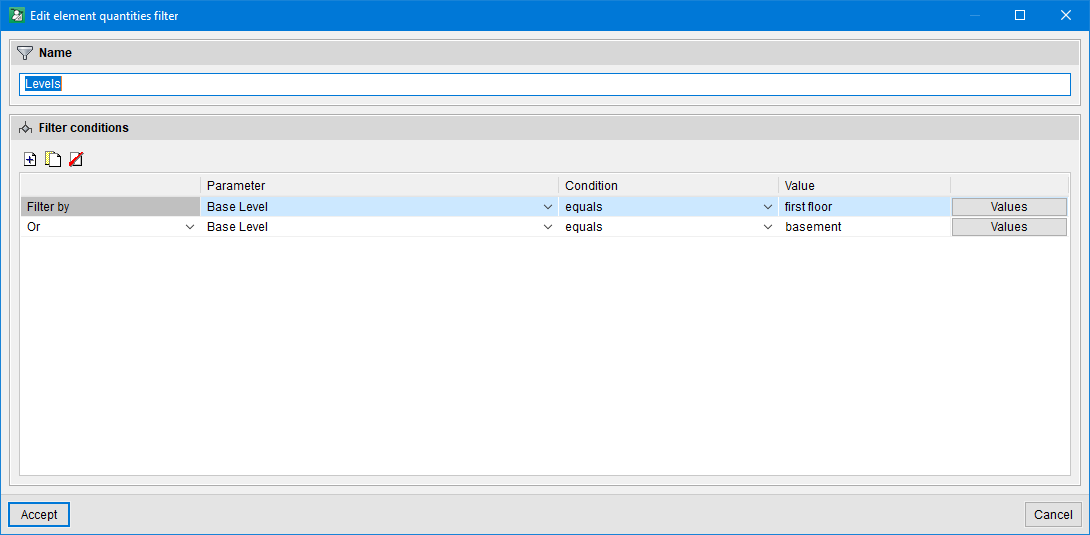Click the funnel icon beside Name
This screenshot has width=1090, height=535.
[x=25, y=53]
